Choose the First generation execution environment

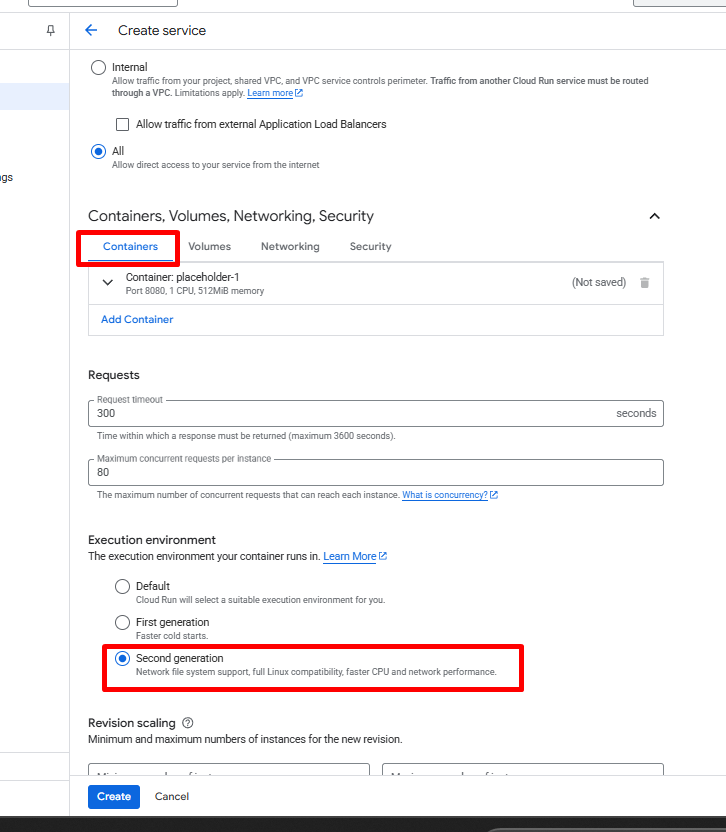[x=122, y=622]
